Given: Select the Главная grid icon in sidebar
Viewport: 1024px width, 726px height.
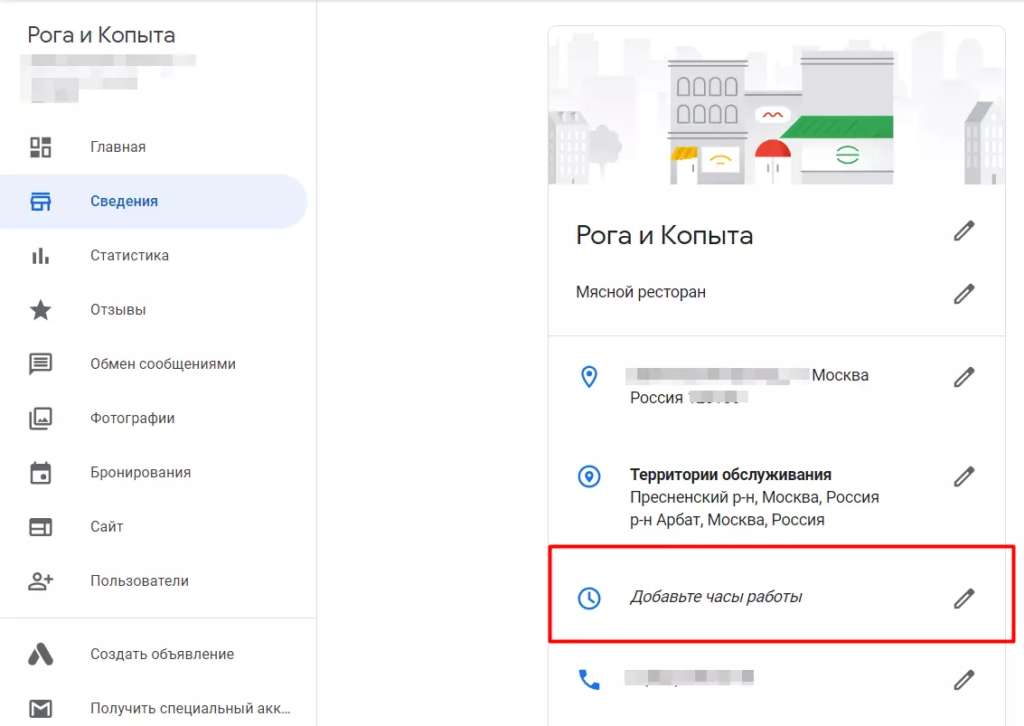Looking at the screenshot, I should tap(40, 147).
